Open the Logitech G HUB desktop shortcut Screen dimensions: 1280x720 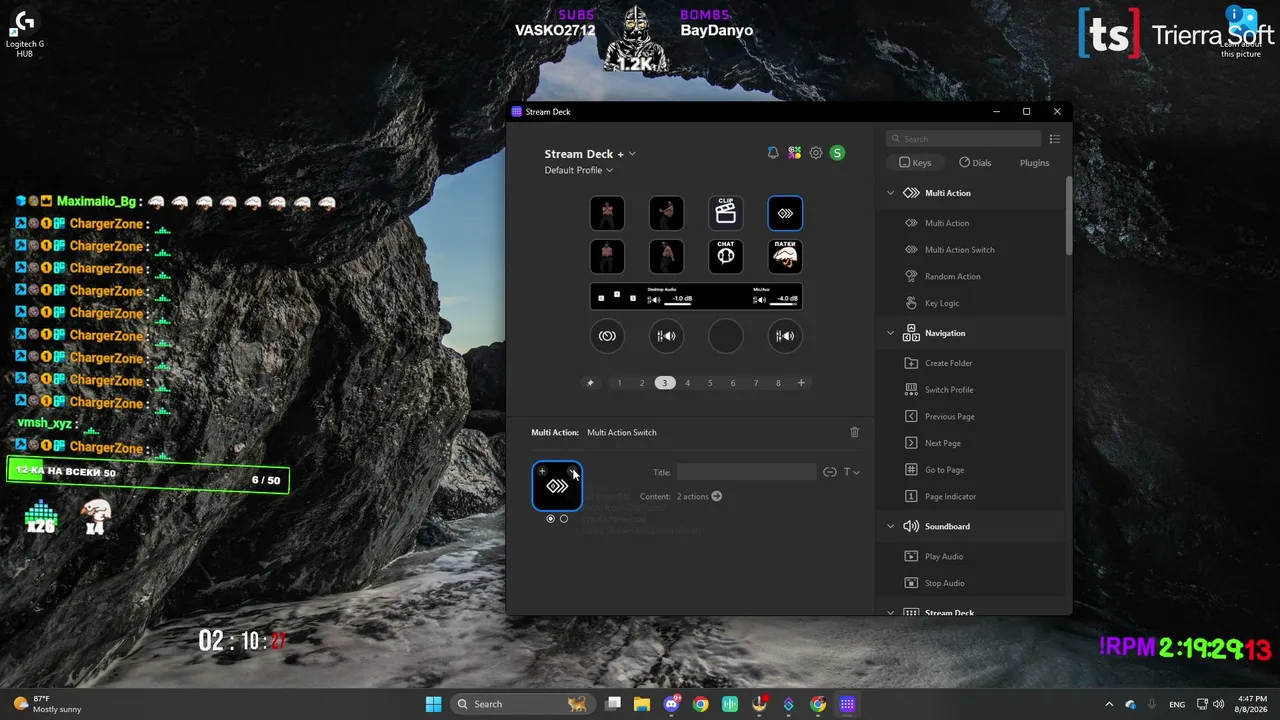click(x=25, y=33)
